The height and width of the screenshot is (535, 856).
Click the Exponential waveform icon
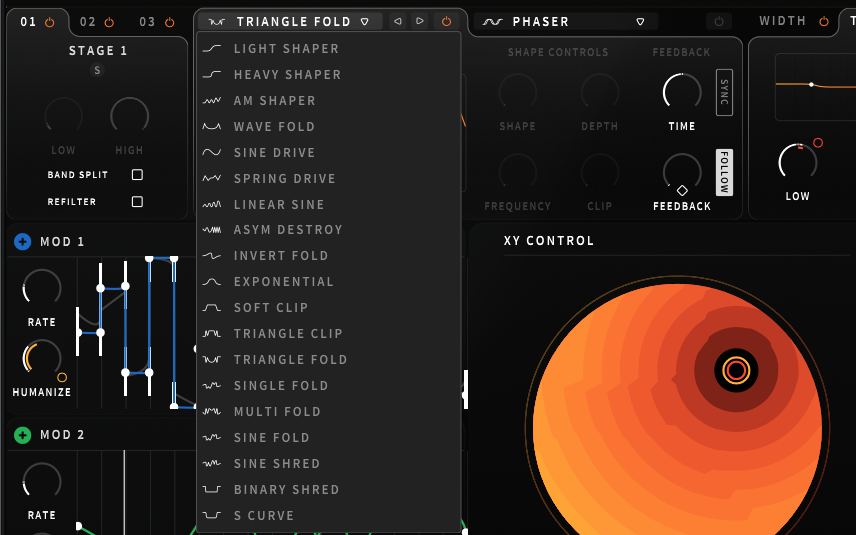click(x=212, y=282)
